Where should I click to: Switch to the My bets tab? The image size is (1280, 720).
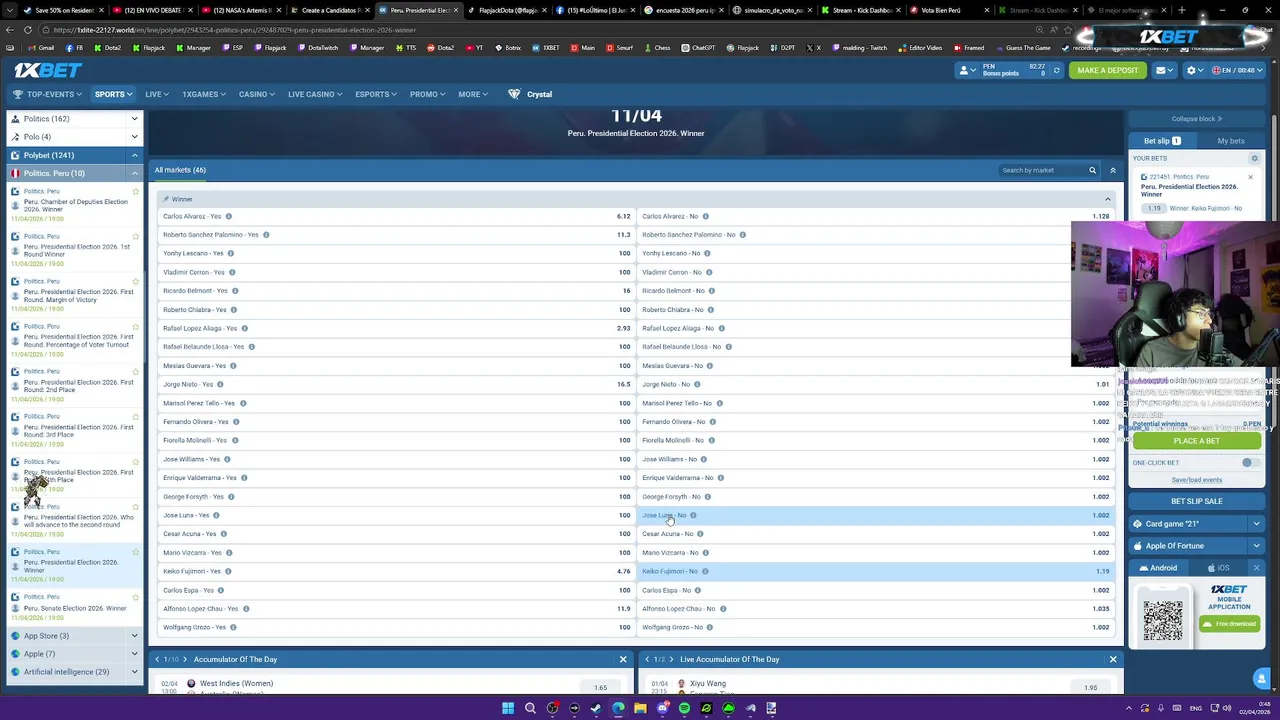pyautogui.click(x=1230, y=141)
